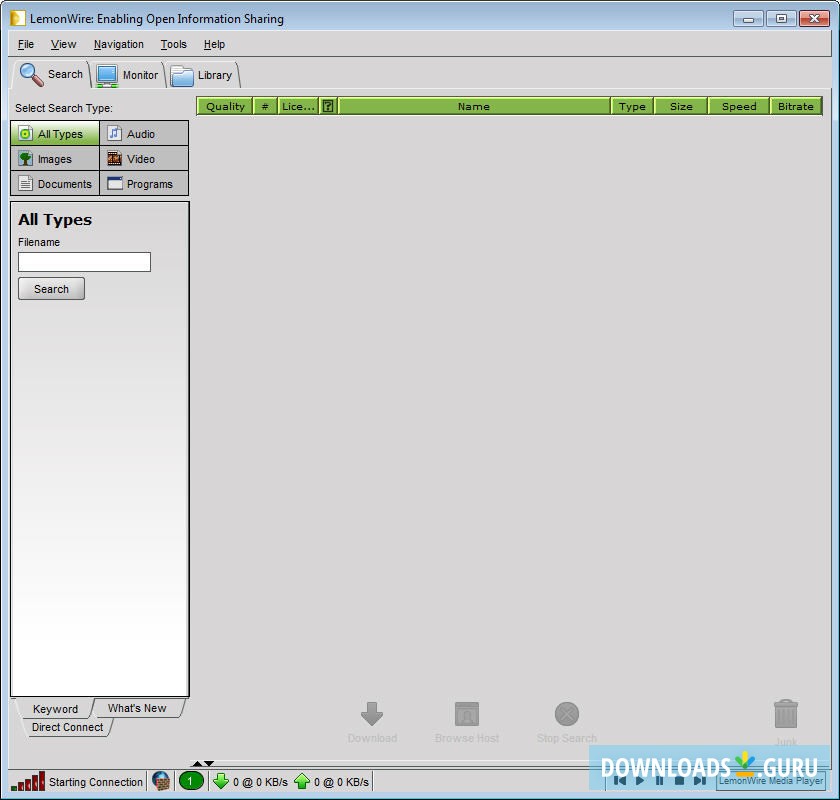Switch to the Video search type
Viewport: 840px width, 800px height.
pos(143,158)
